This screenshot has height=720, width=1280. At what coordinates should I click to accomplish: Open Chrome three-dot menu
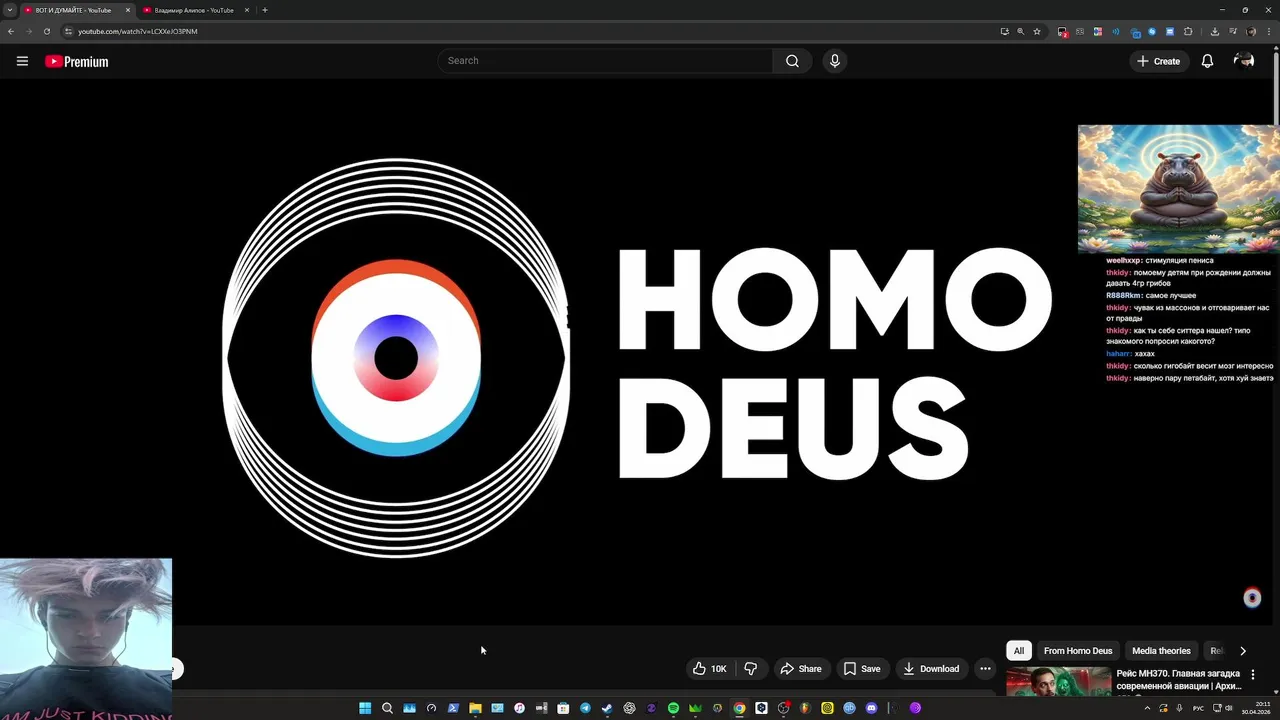[1269, 31]
